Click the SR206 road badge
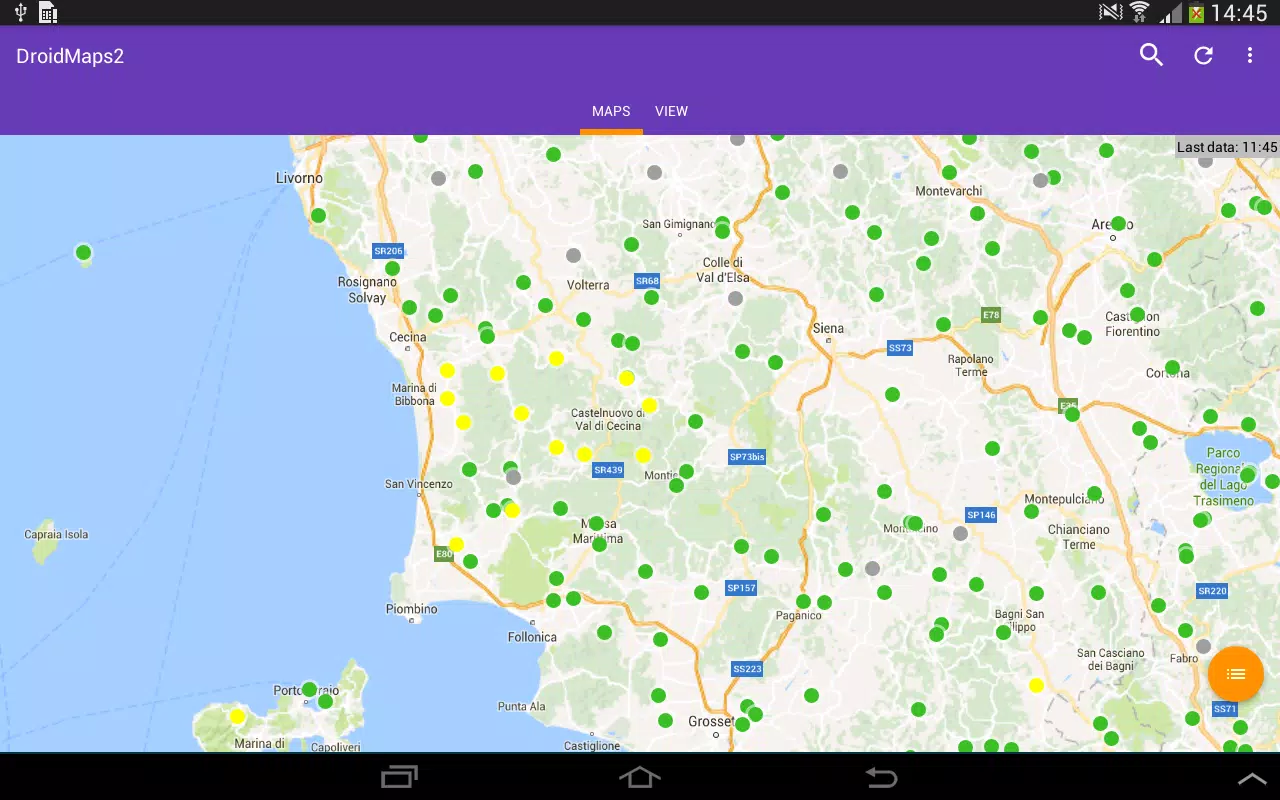This screenshot has width=1280, height=800. (388, 251)
